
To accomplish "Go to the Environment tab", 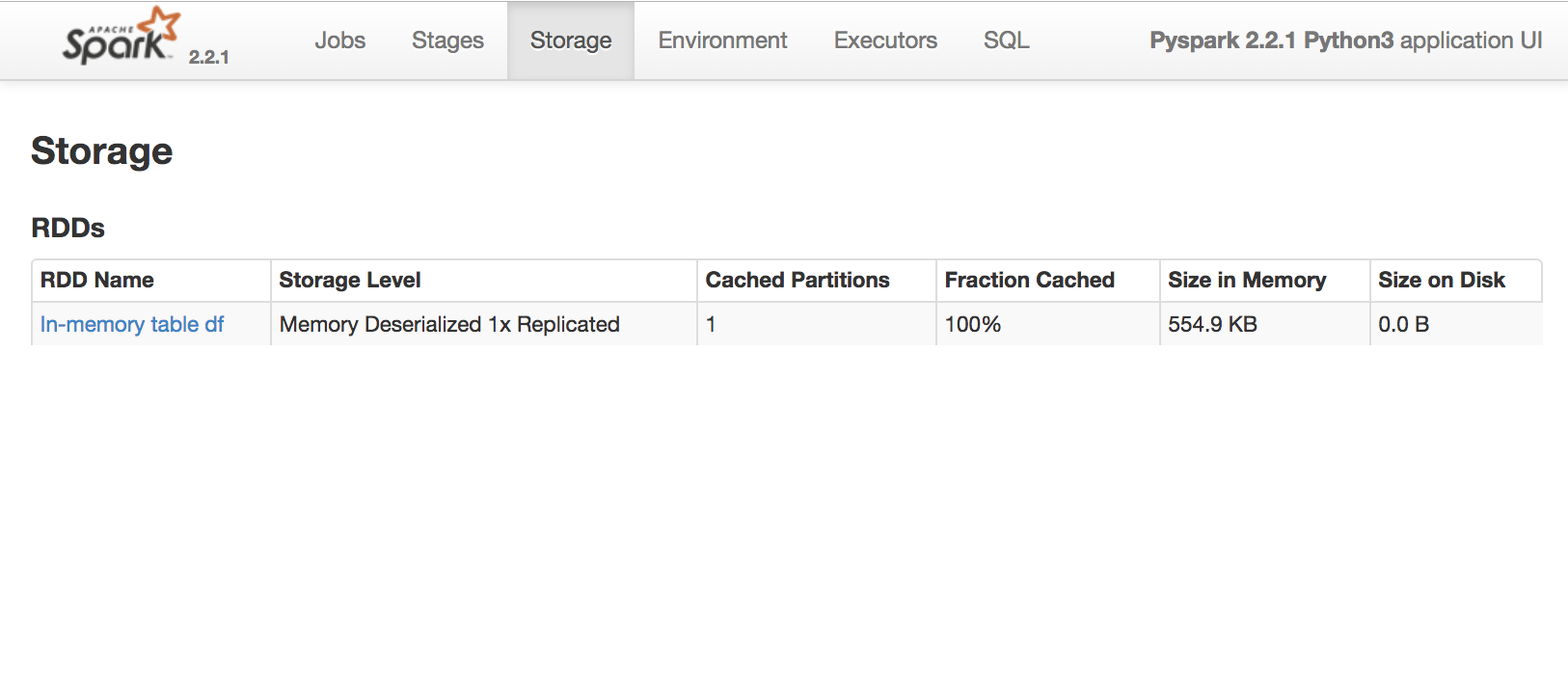I will [722, 41].
